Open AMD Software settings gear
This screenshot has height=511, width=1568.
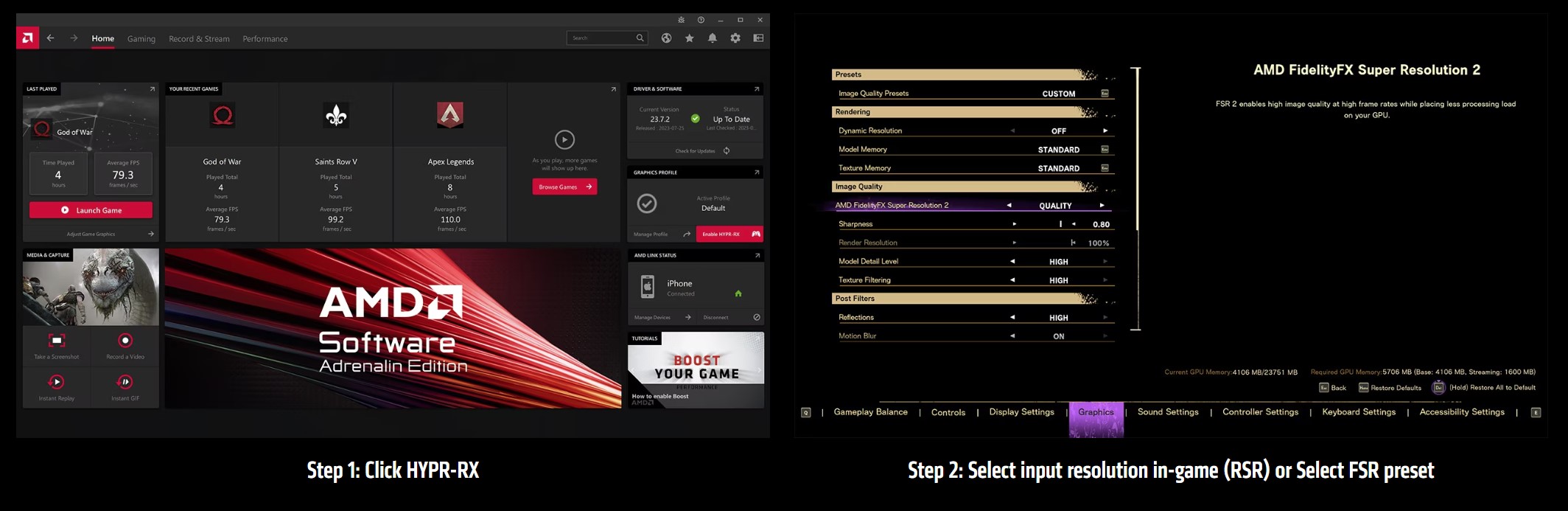click(x=735, y=38)
